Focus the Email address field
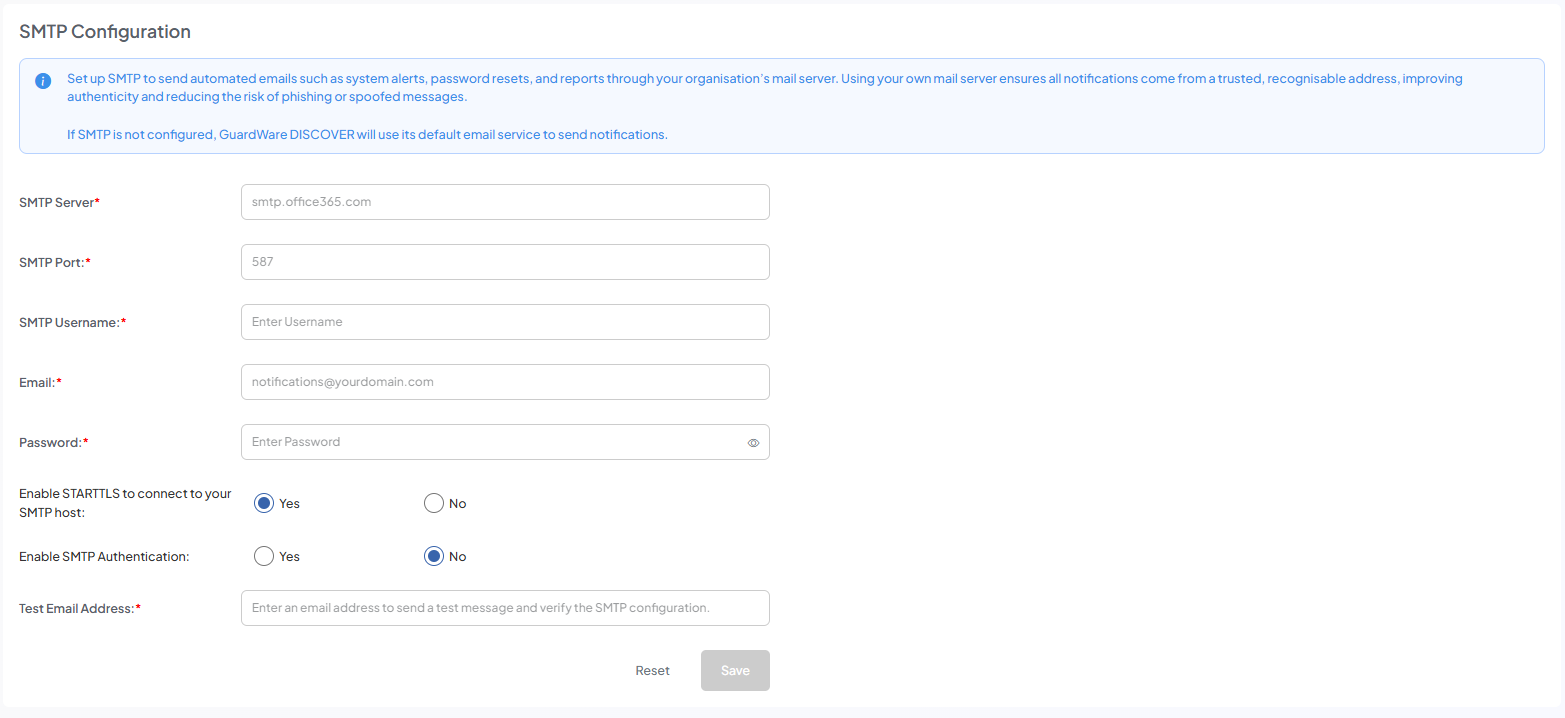Viewport: 1565px width, 718px height. [x=504, y=382]
